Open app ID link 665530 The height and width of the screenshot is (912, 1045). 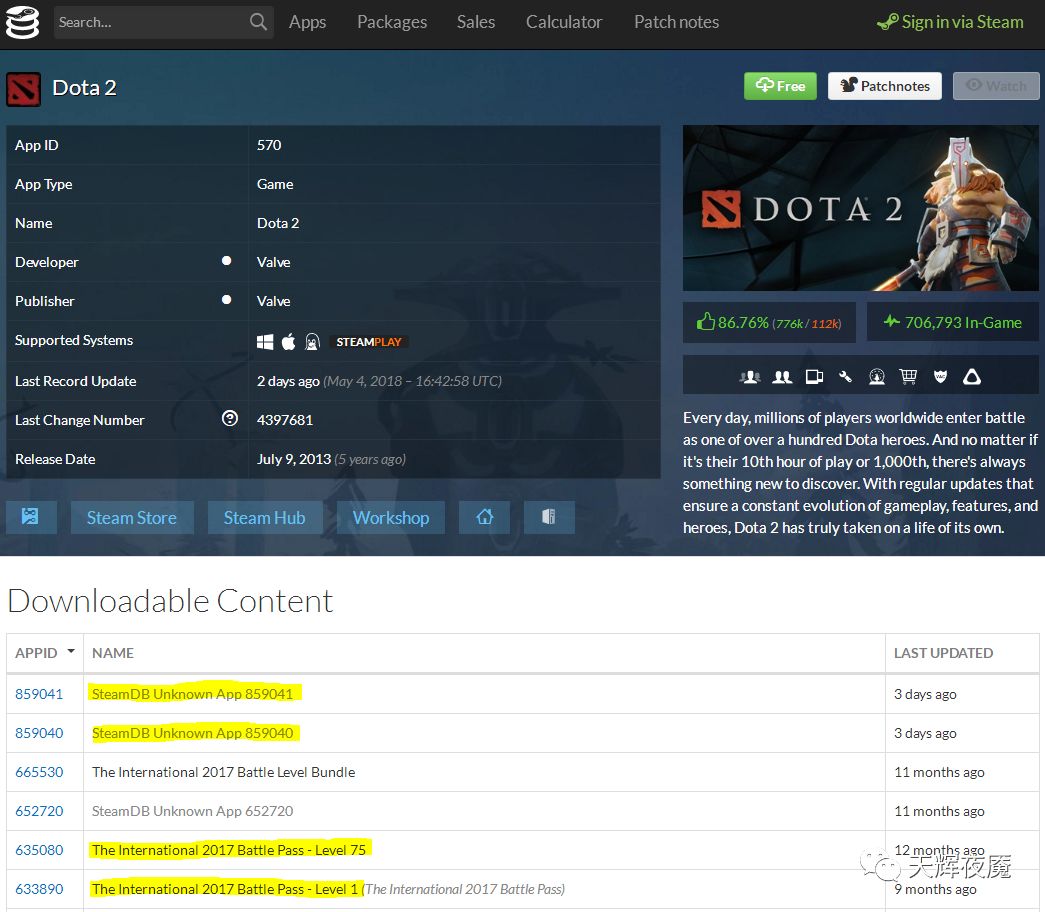coord(39,772)
